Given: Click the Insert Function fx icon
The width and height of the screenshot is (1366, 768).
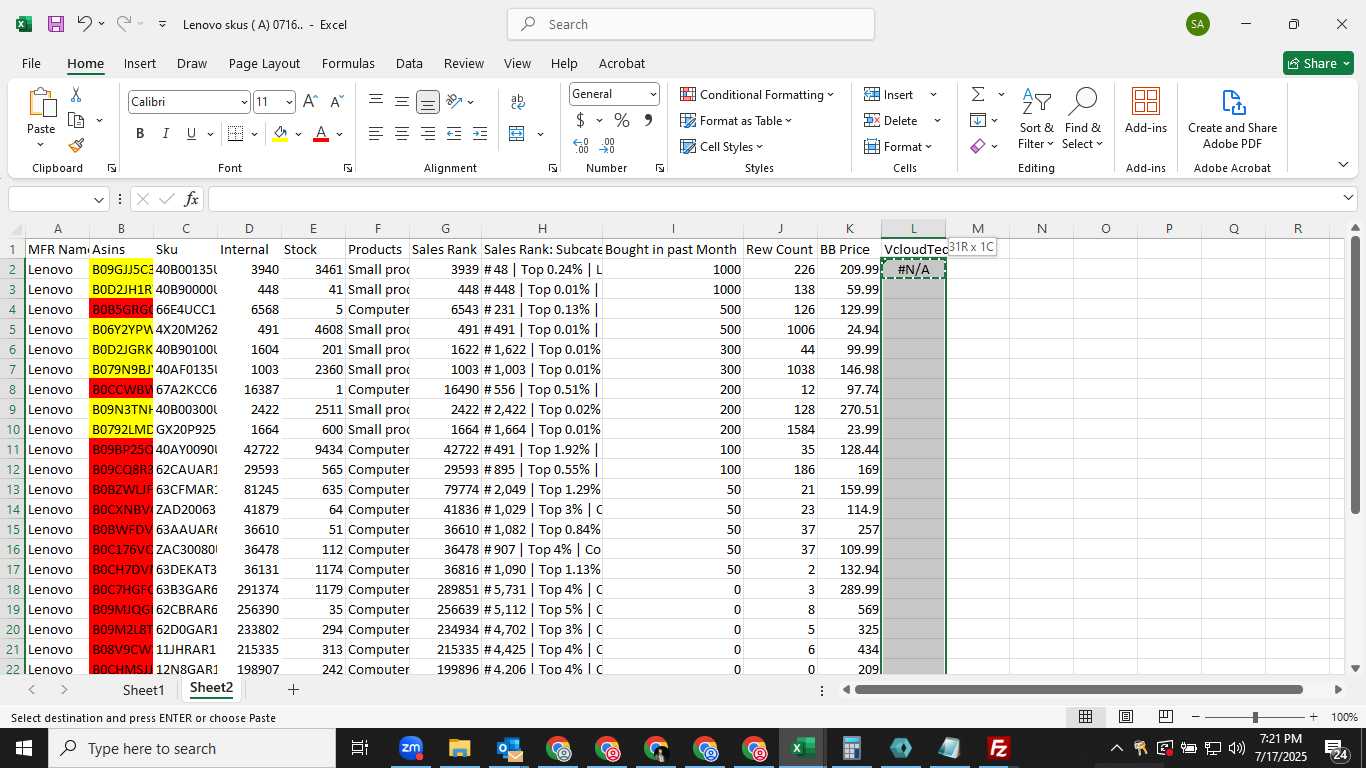Looking at the screenshot, I should [191, 199].
